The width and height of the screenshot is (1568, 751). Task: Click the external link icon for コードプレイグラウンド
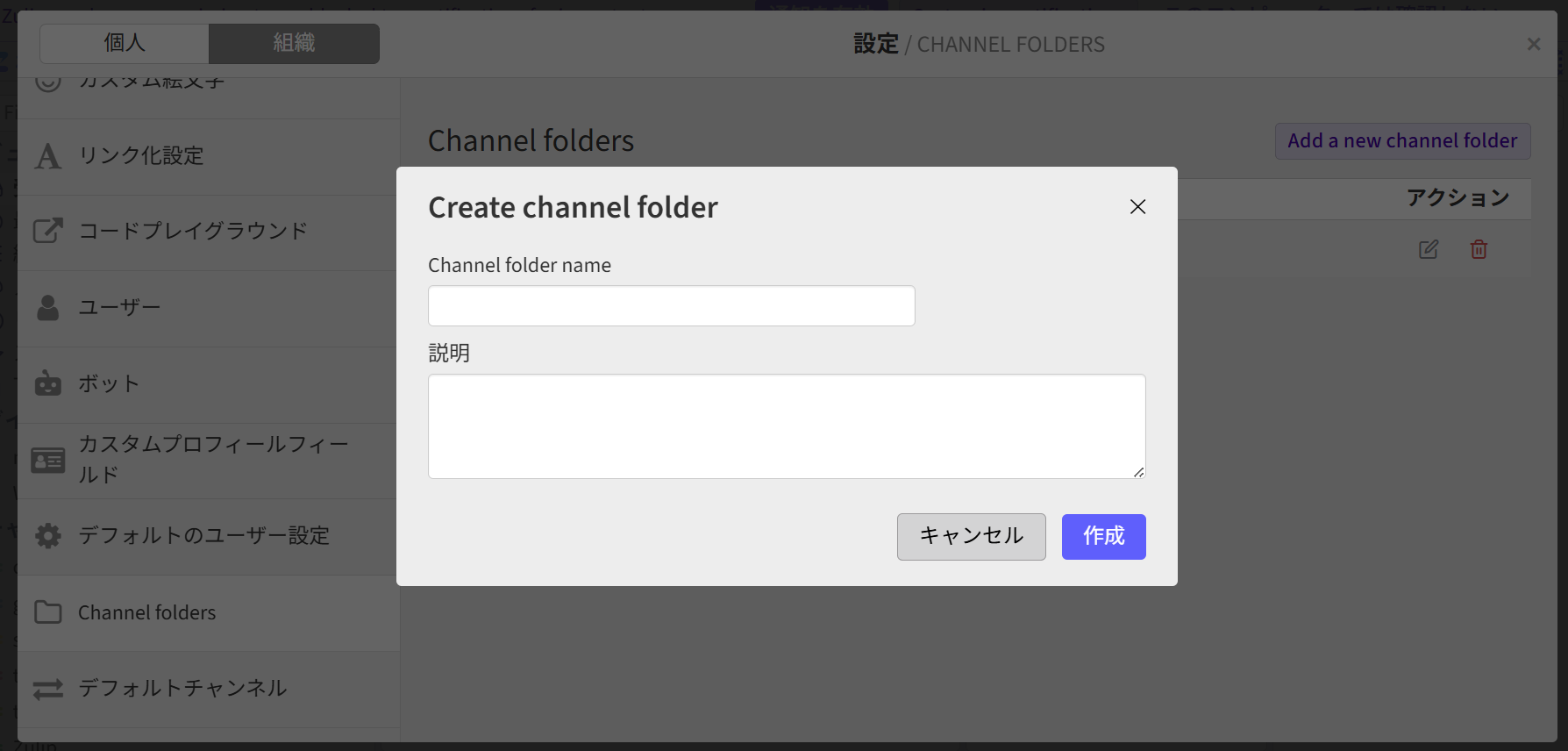(48, 231)
